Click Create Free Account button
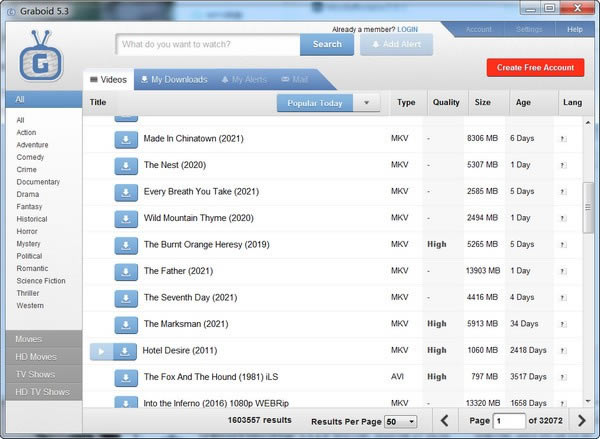Image resolution: width=600 pixels, height=439 pixels. pos(535,67)
